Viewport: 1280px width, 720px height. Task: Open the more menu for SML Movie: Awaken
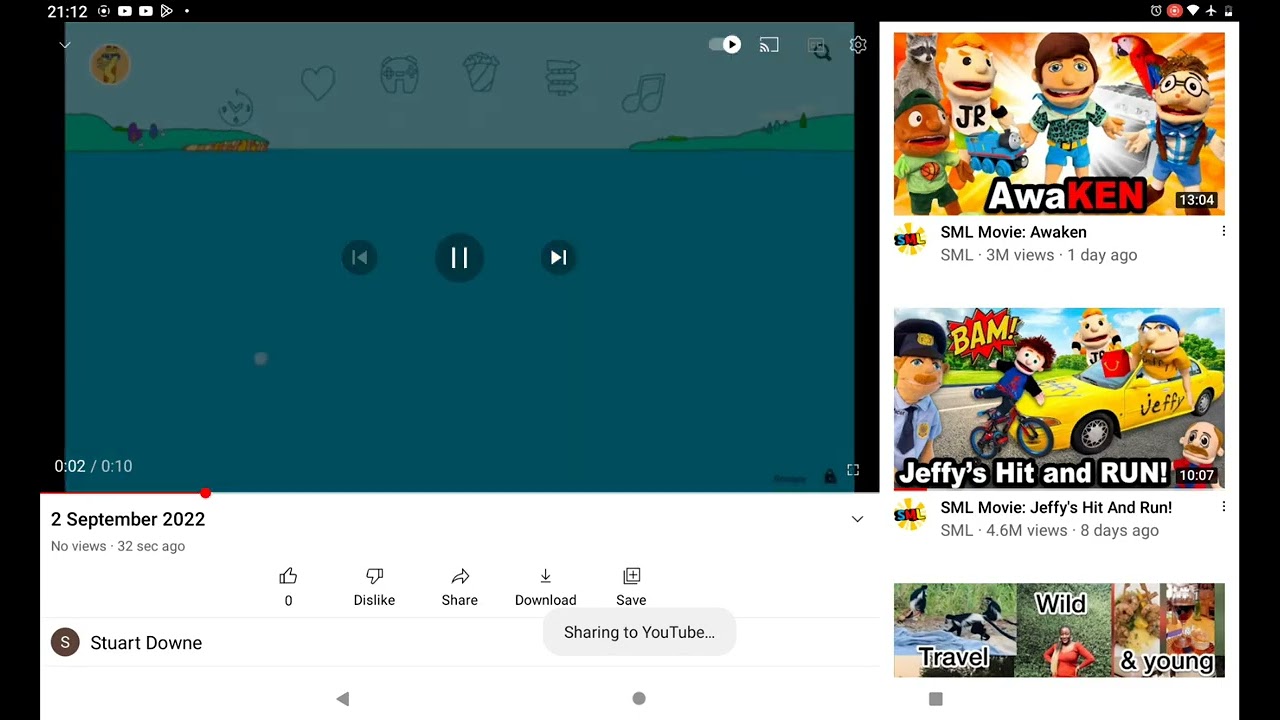tap(1223, 231)
